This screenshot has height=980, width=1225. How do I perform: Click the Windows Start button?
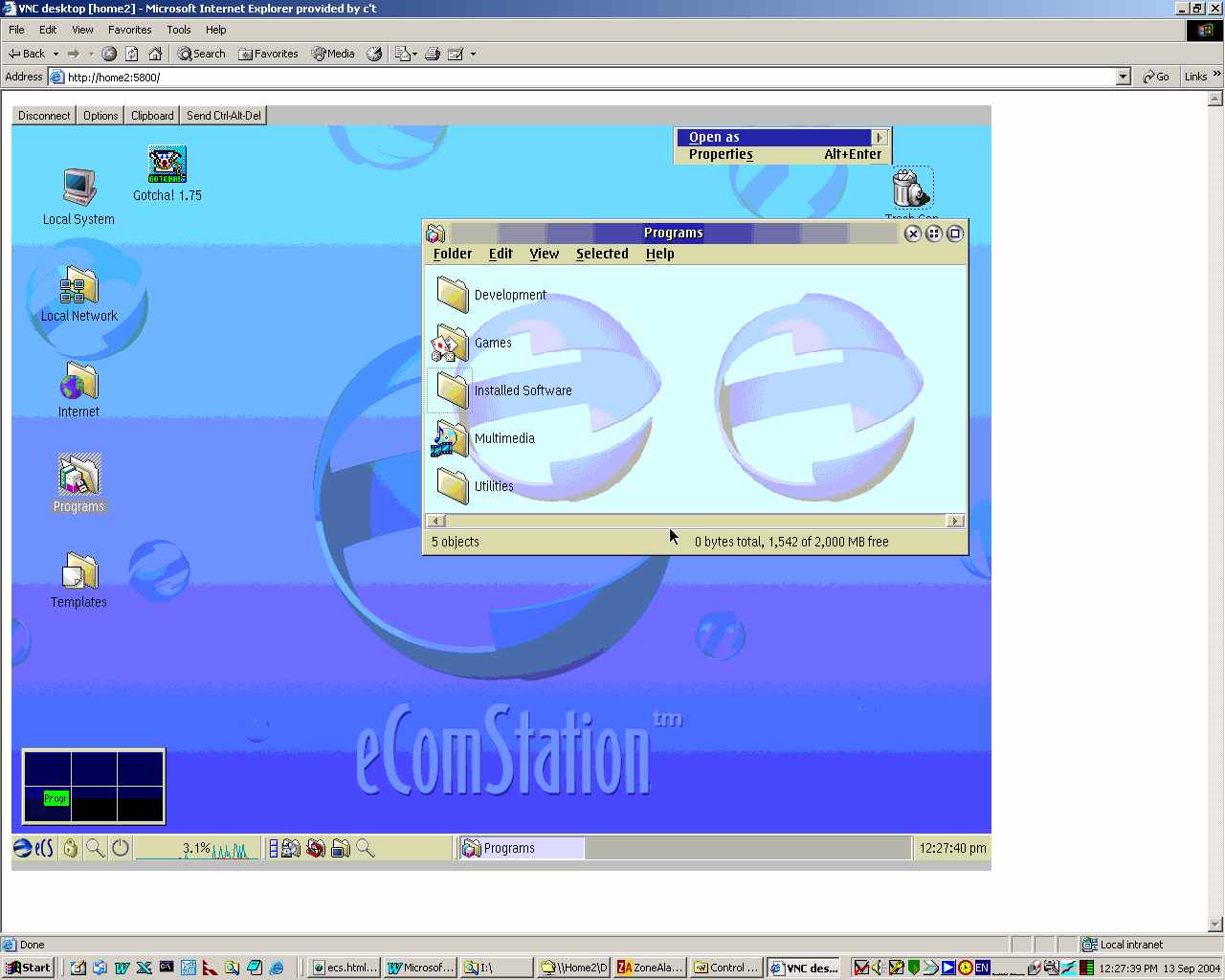pyautogui.click(x=28, y=968)
